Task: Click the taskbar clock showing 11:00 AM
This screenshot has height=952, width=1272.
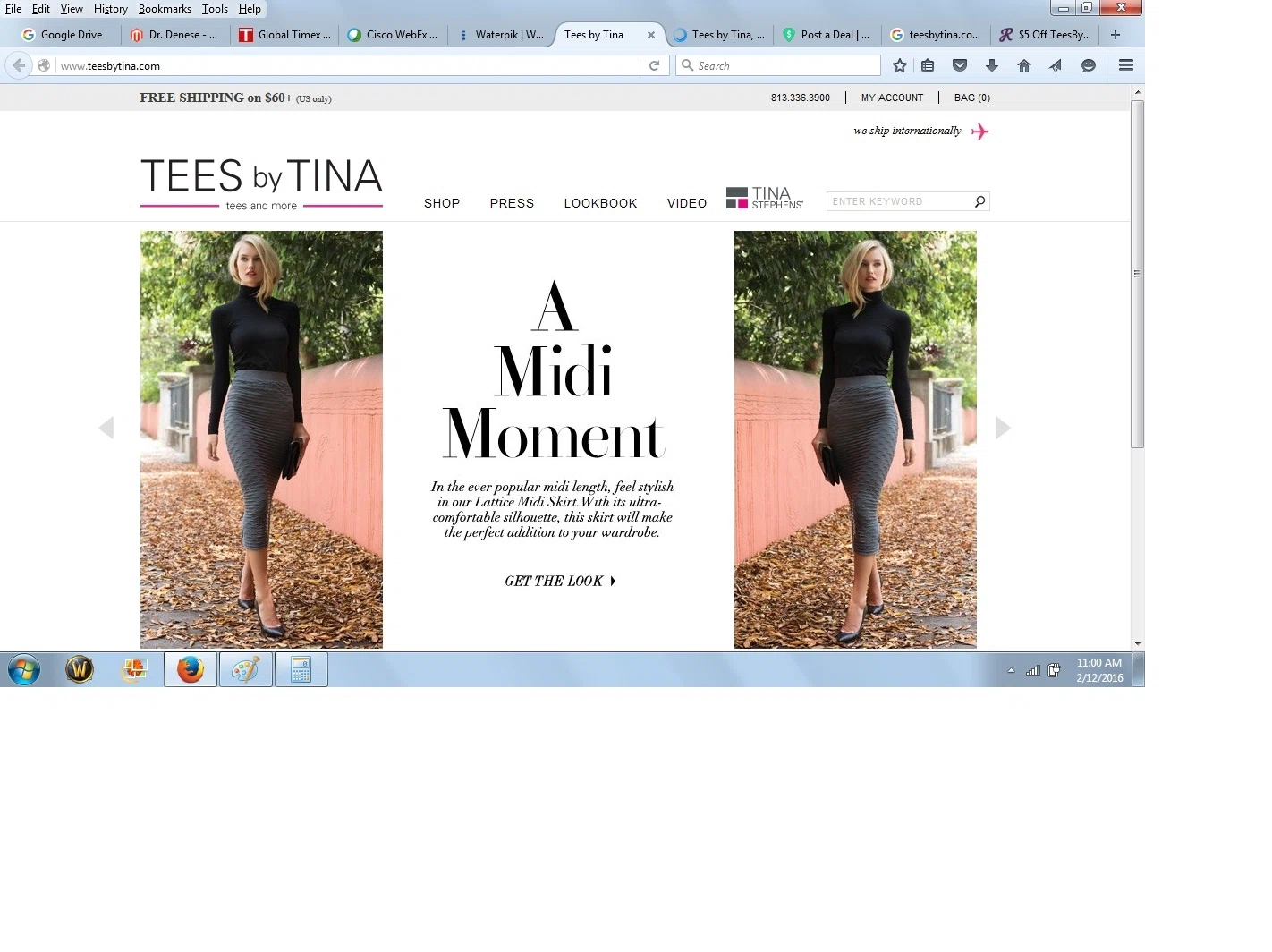Action: [x=1099, y=670]
